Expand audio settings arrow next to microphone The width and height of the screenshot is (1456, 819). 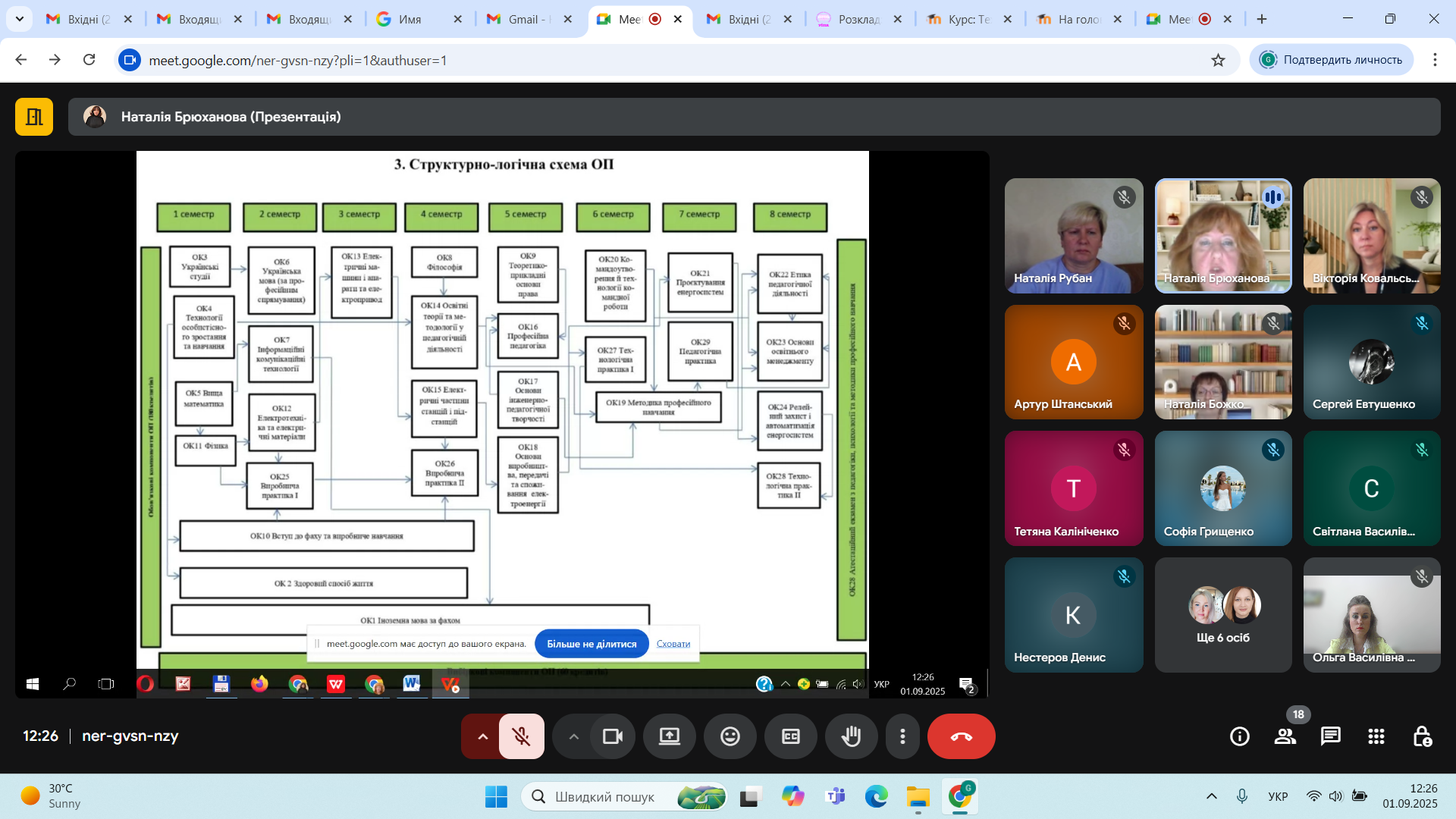tap(482, 736)
